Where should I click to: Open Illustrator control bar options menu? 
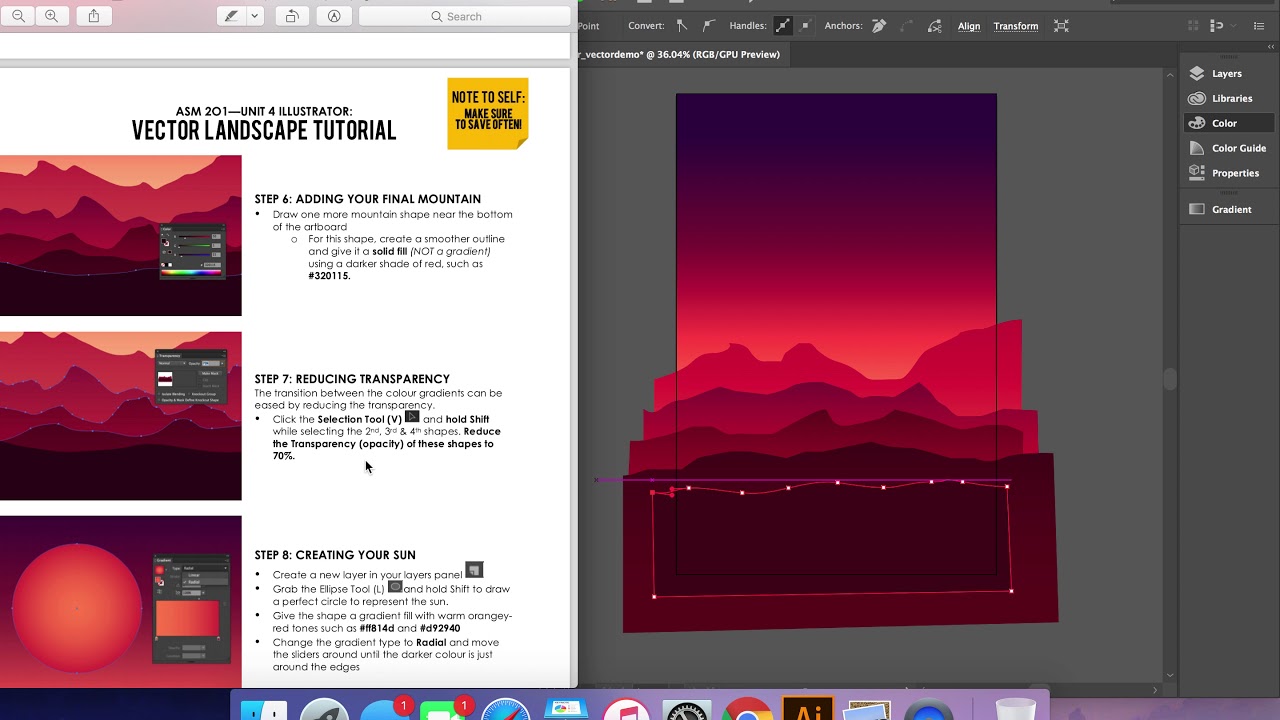[x=1259, y=26]
